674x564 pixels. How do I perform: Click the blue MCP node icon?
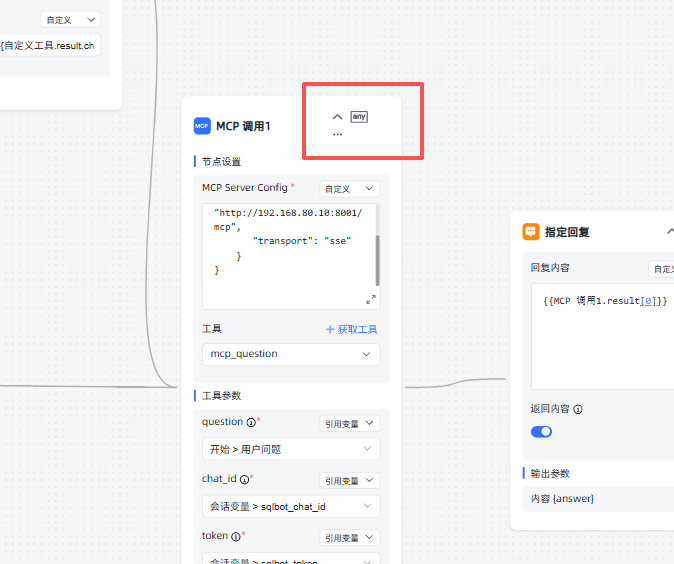coord(202,126)
